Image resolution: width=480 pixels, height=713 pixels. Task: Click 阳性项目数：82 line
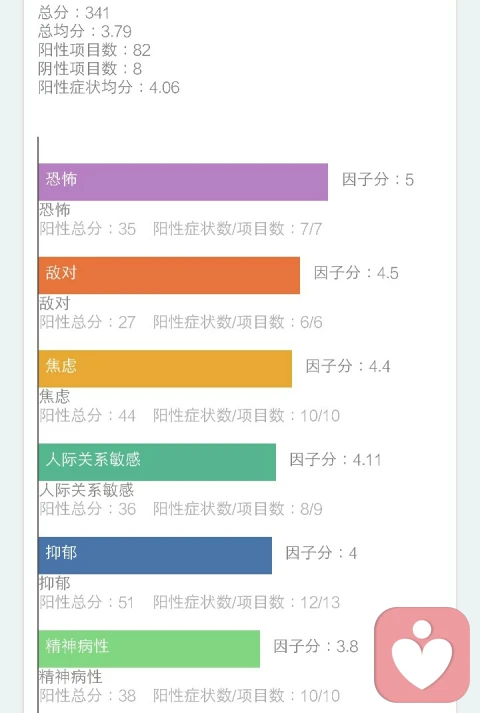point(95,50)
